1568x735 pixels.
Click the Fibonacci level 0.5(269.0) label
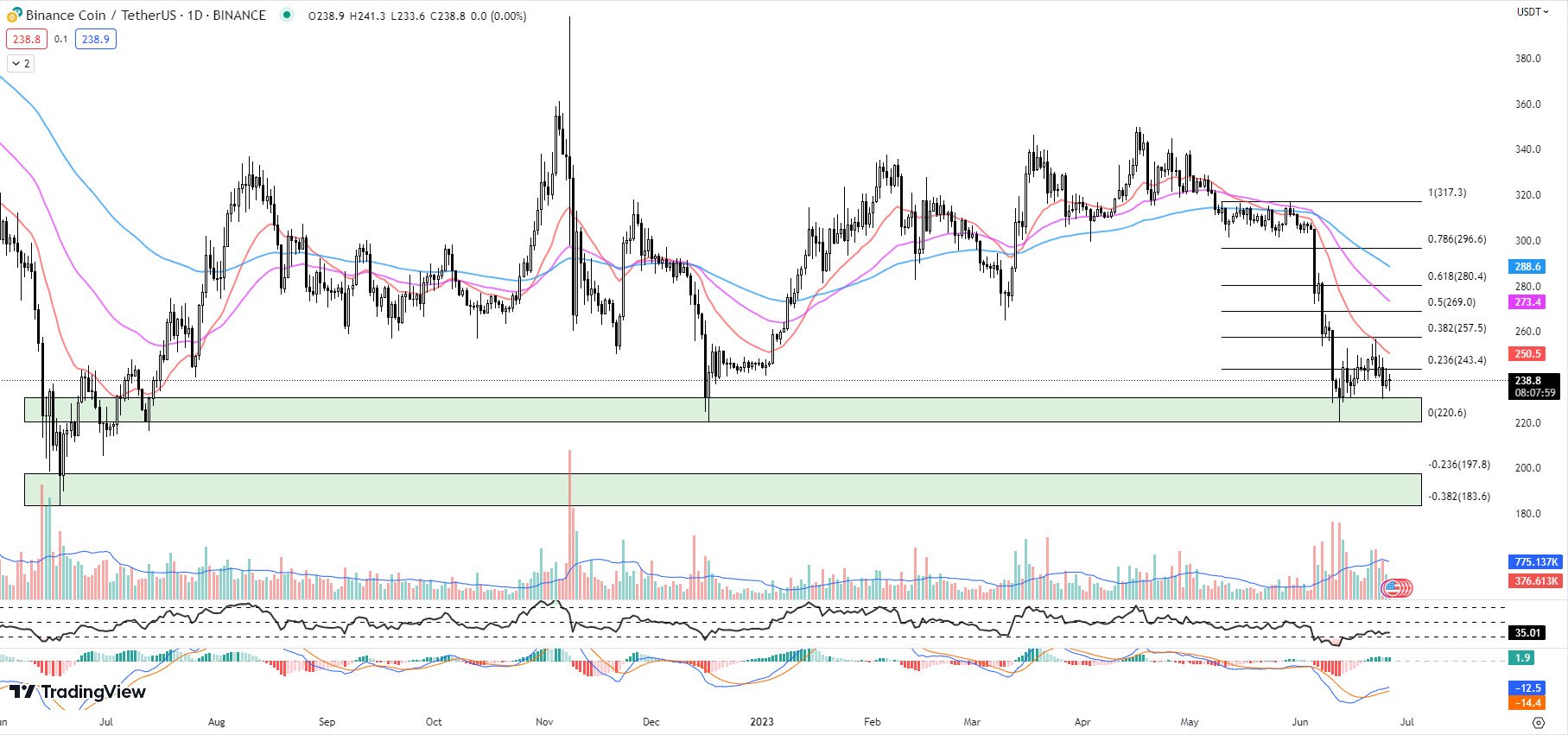(x=1451, y=302)
